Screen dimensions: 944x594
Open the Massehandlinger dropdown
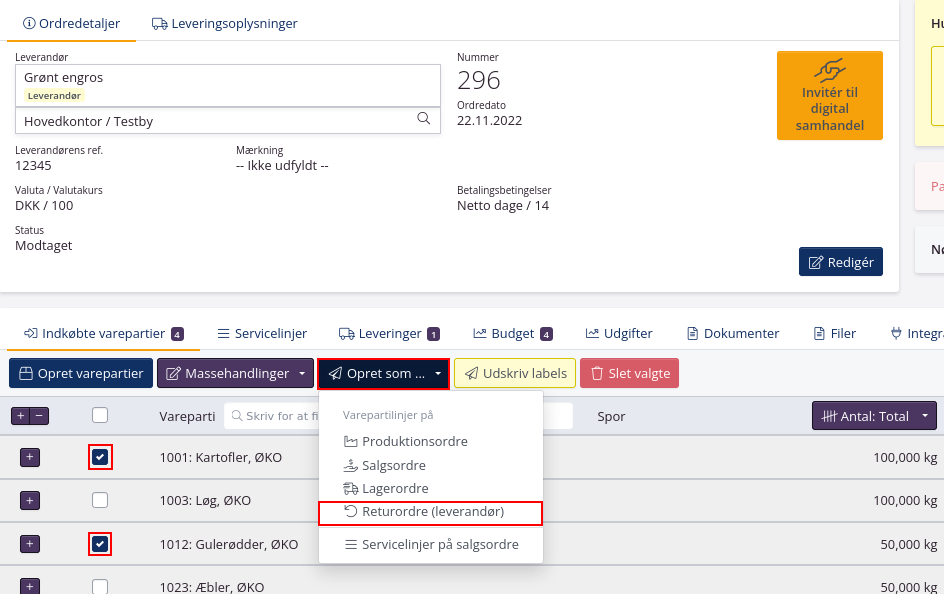pyautogui.click(x=235, y=372)
